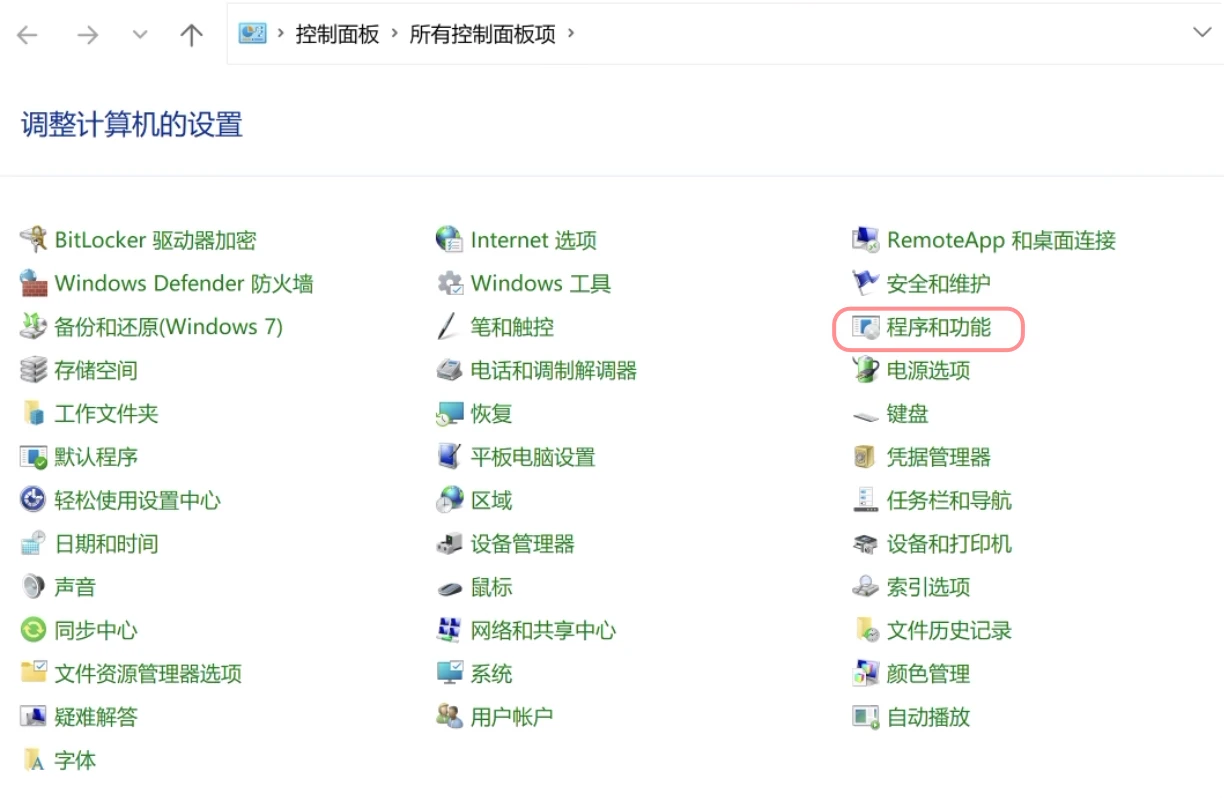The image size is (1224, 800).
Task: Open the 用户帐户 link
Action: click(x=512, y=717)
